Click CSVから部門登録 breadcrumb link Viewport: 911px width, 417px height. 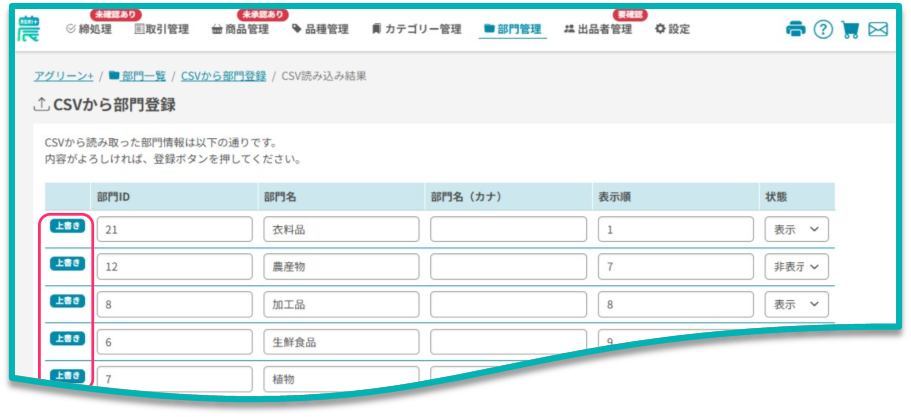pos(223,76)
